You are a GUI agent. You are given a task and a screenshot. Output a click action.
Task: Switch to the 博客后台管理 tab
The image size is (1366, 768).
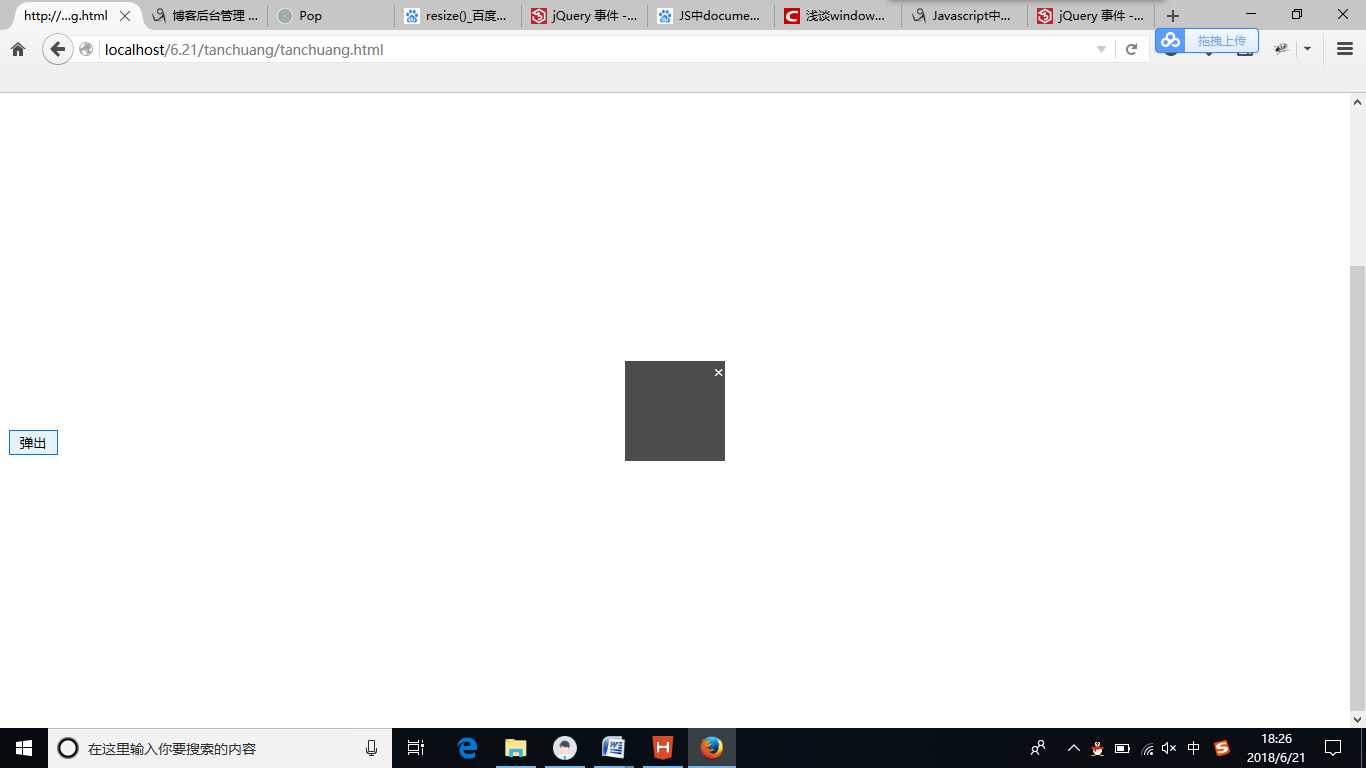205,16
